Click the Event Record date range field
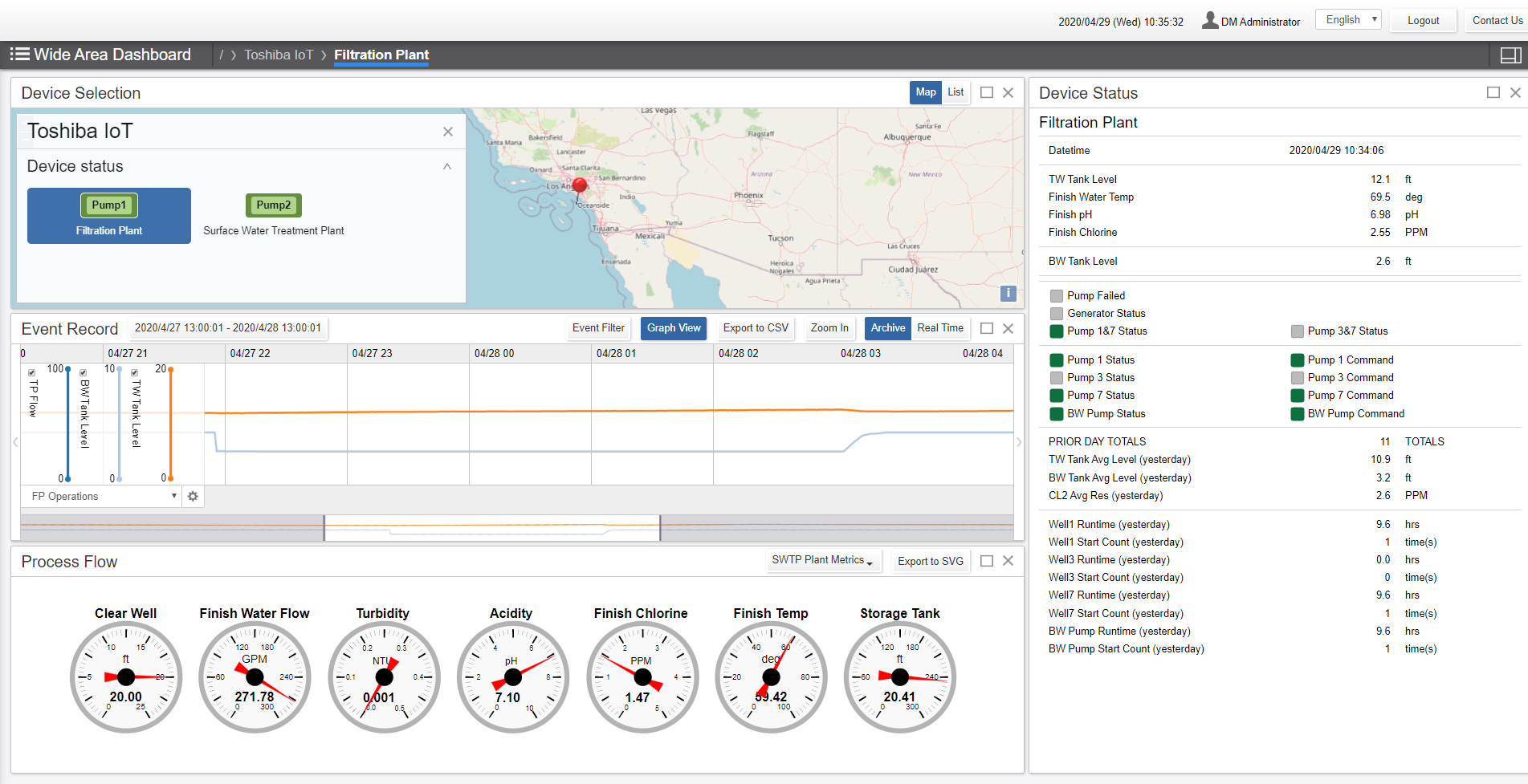Viewport: 1528px width, 784px height. 227,327
